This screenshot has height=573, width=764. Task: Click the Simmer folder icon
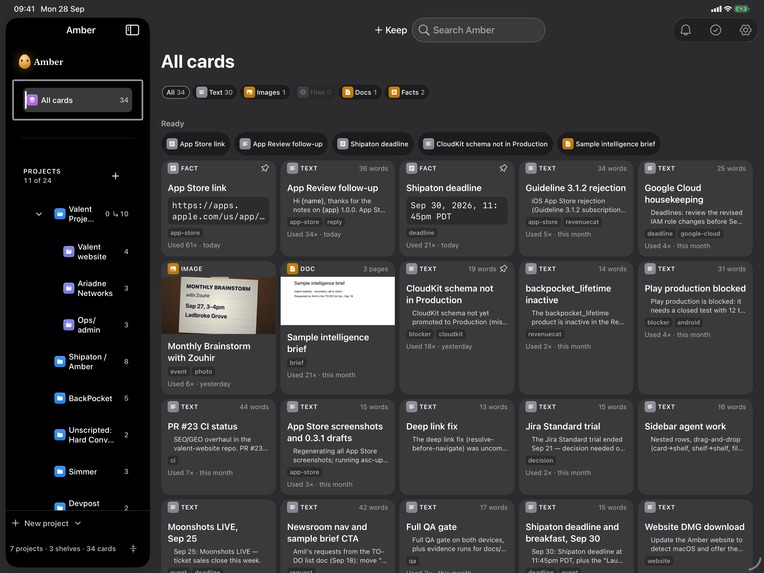tap(59, 471)
